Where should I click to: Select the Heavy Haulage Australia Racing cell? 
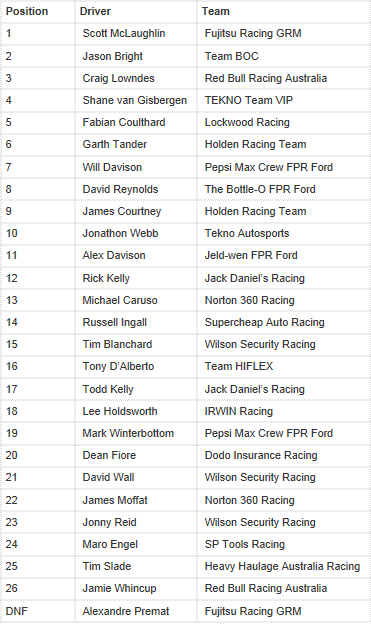(283, 567)
